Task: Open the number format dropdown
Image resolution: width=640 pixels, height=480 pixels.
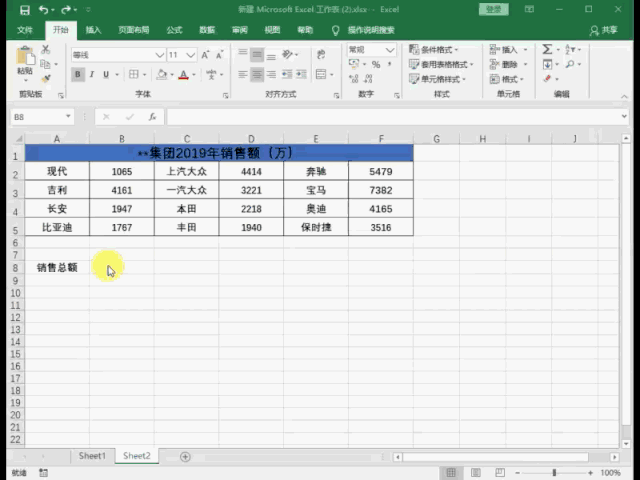Action: click(390, 50)
